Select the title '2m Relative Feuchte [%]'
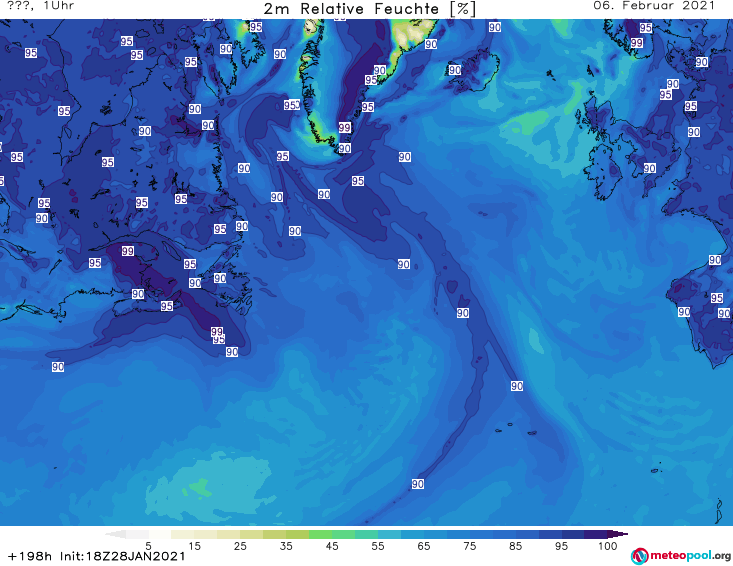733x566 pixels. (369, 9)
